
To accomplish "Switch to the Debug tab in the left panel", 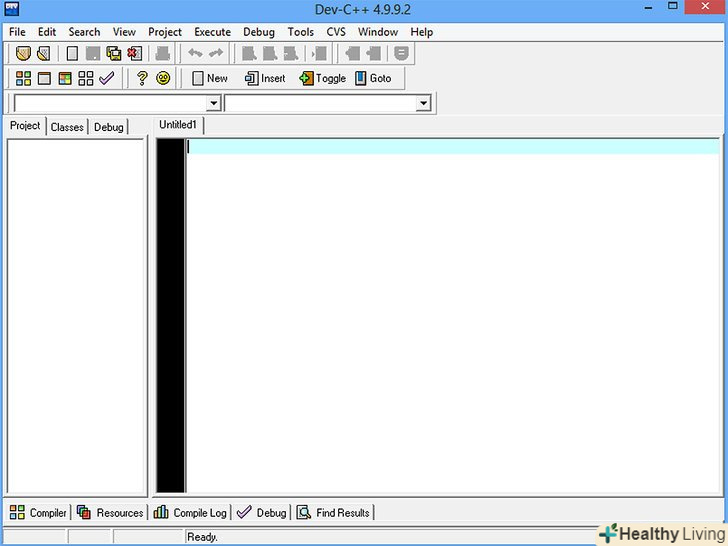I will coord(109,127).
